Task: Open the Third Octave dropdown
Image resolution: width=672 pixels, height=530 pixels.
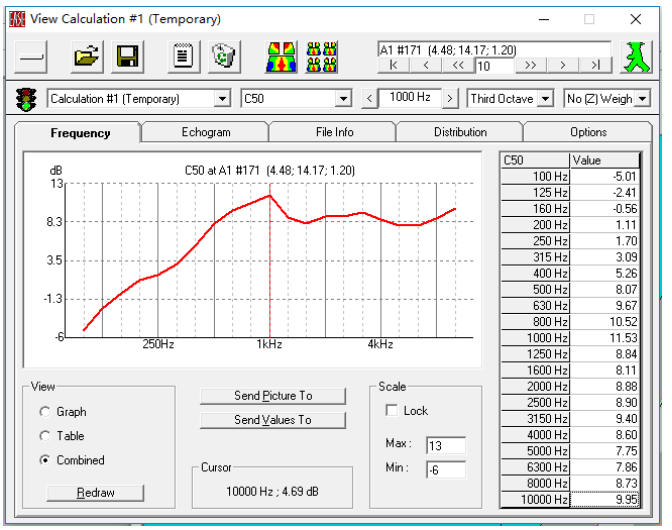Action: click(545, 99)
